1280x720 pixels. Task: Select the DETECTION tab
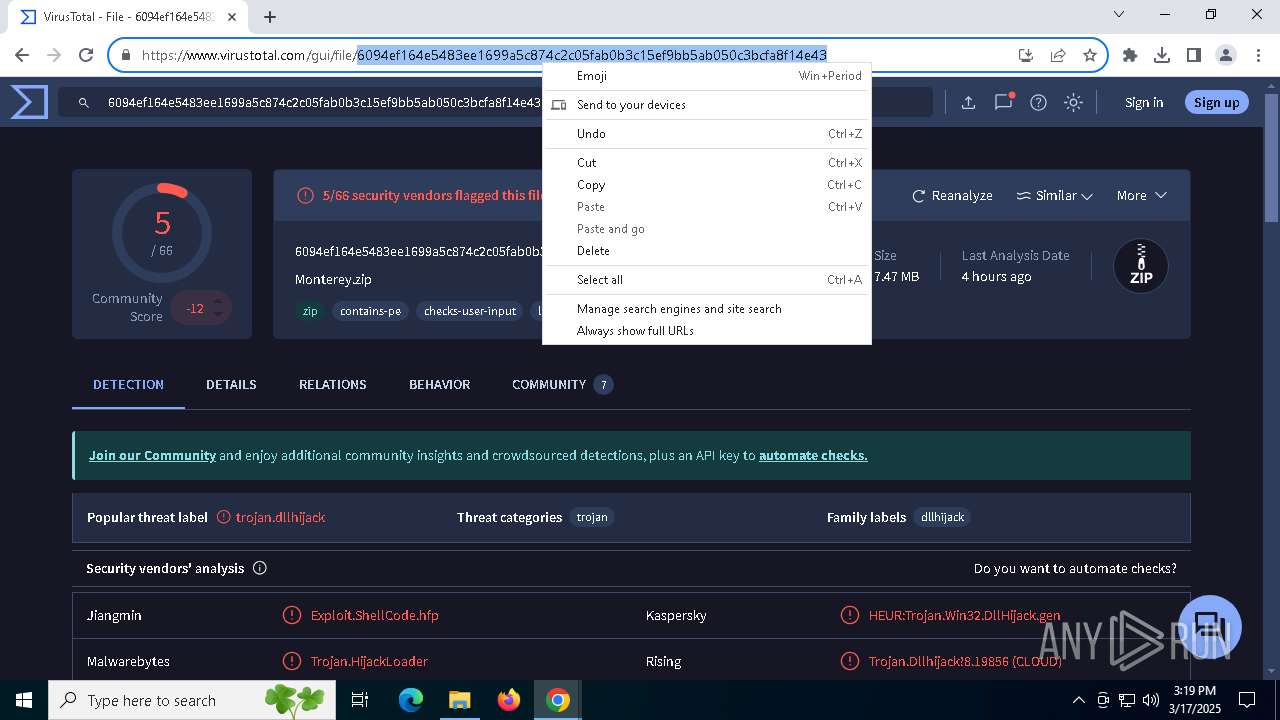[128, 384]
